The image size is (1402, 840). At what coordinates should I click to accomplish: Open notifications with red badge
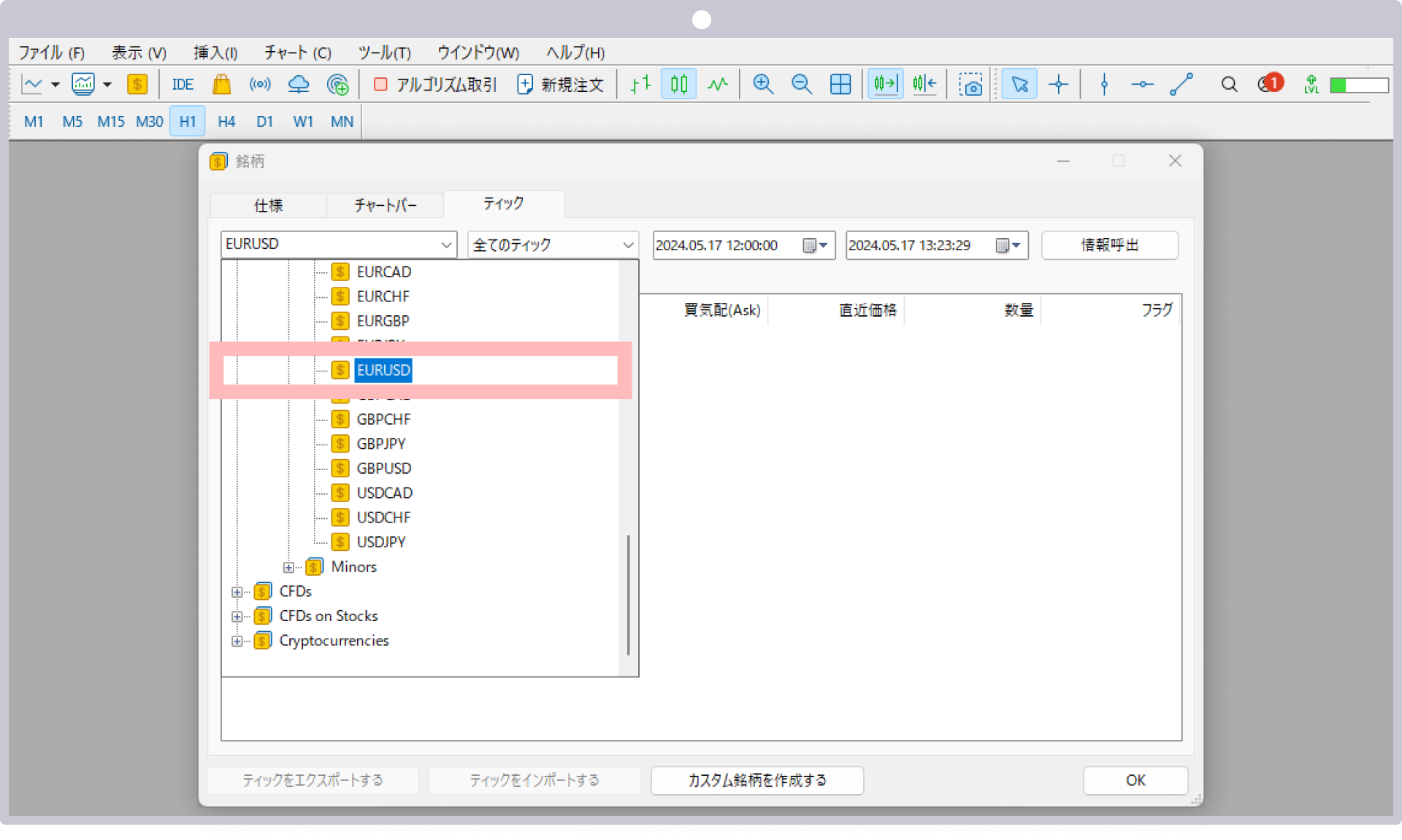point(1271,84)
